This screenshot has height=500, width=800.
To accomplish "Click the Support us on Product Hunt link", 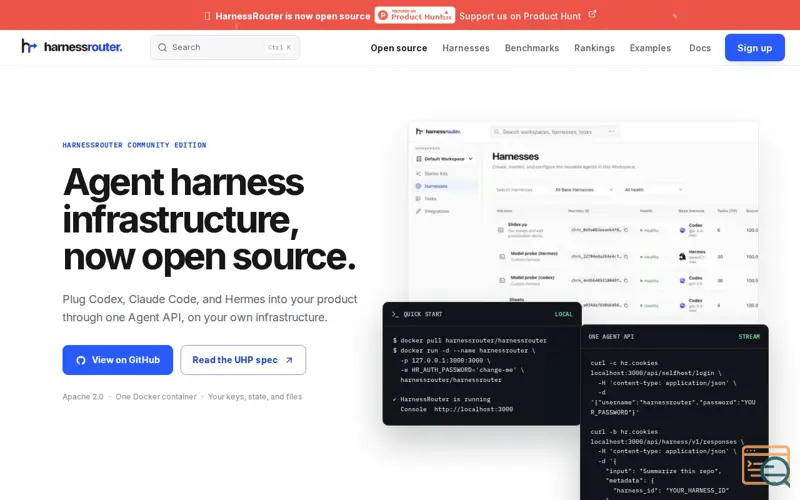I will tap(520, 16).
